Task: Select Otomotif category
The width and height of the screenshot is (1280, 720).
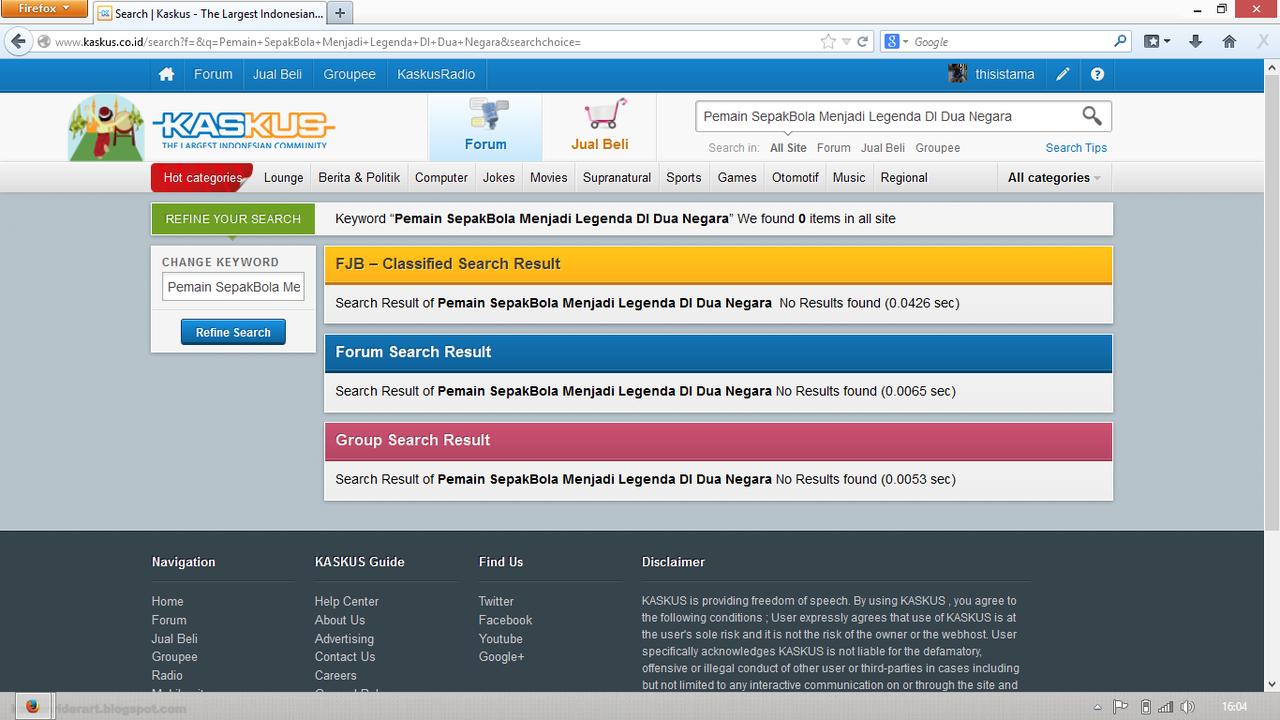Action: pos(795,177)
